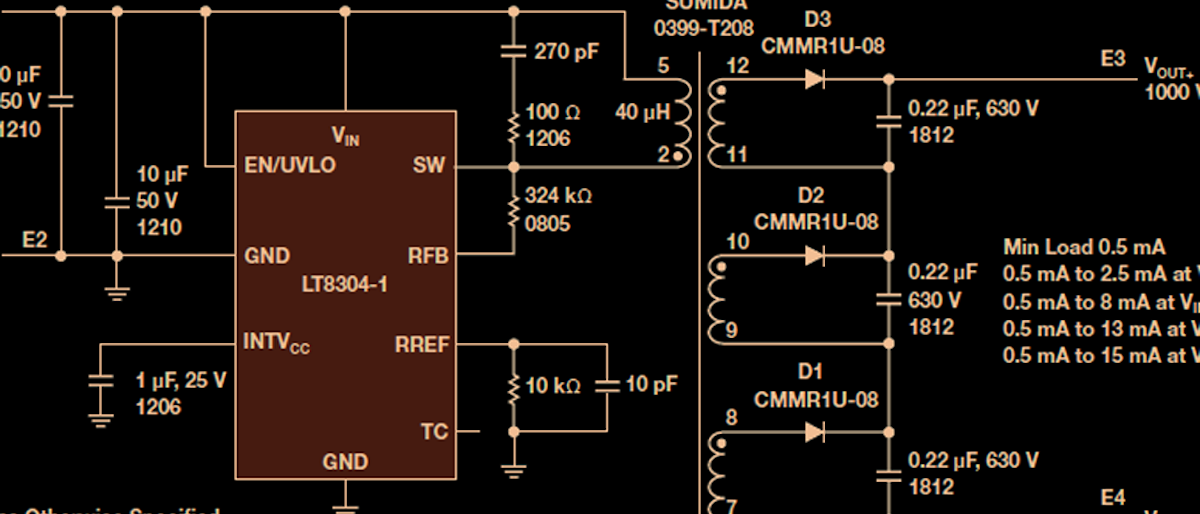This screenshot has height=514, width=1200.
Task: Click the D3 diode symbol
Action: tap(815, 78)
